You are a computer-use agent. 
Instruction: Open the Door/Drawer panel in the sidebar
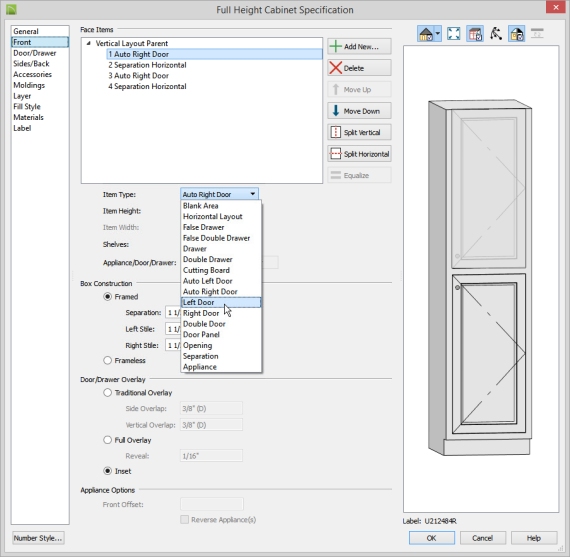(35, 53)
